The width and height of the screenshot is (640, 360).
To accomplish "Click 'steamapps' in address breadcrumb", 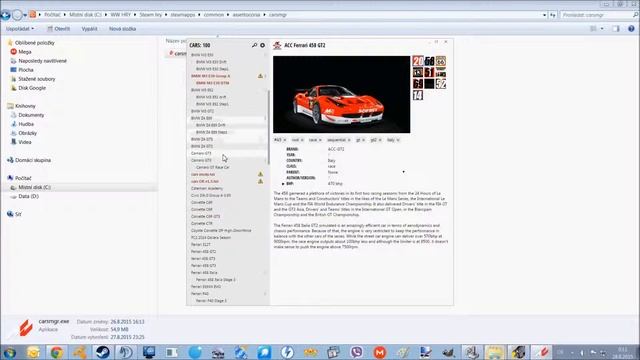I will [x=183, y=15].
